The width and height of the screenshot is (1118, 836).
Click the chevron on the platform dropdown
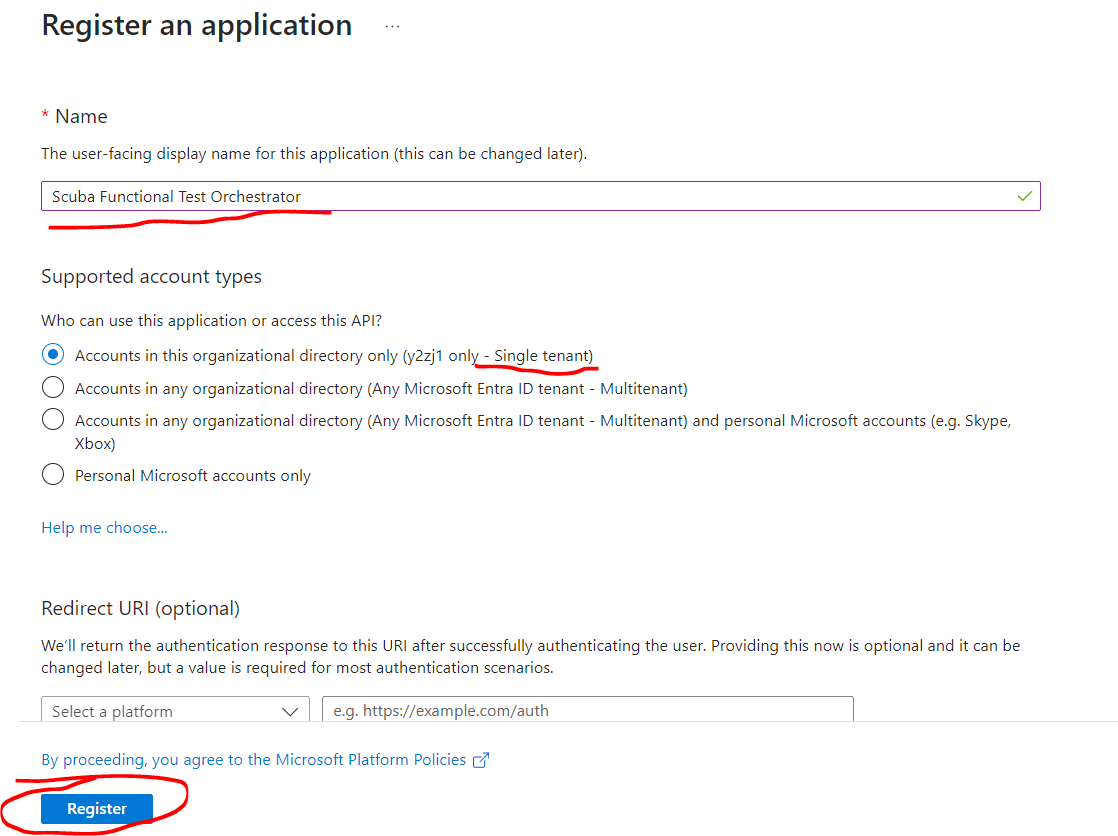pyautogui.click(x=291, y=710)
